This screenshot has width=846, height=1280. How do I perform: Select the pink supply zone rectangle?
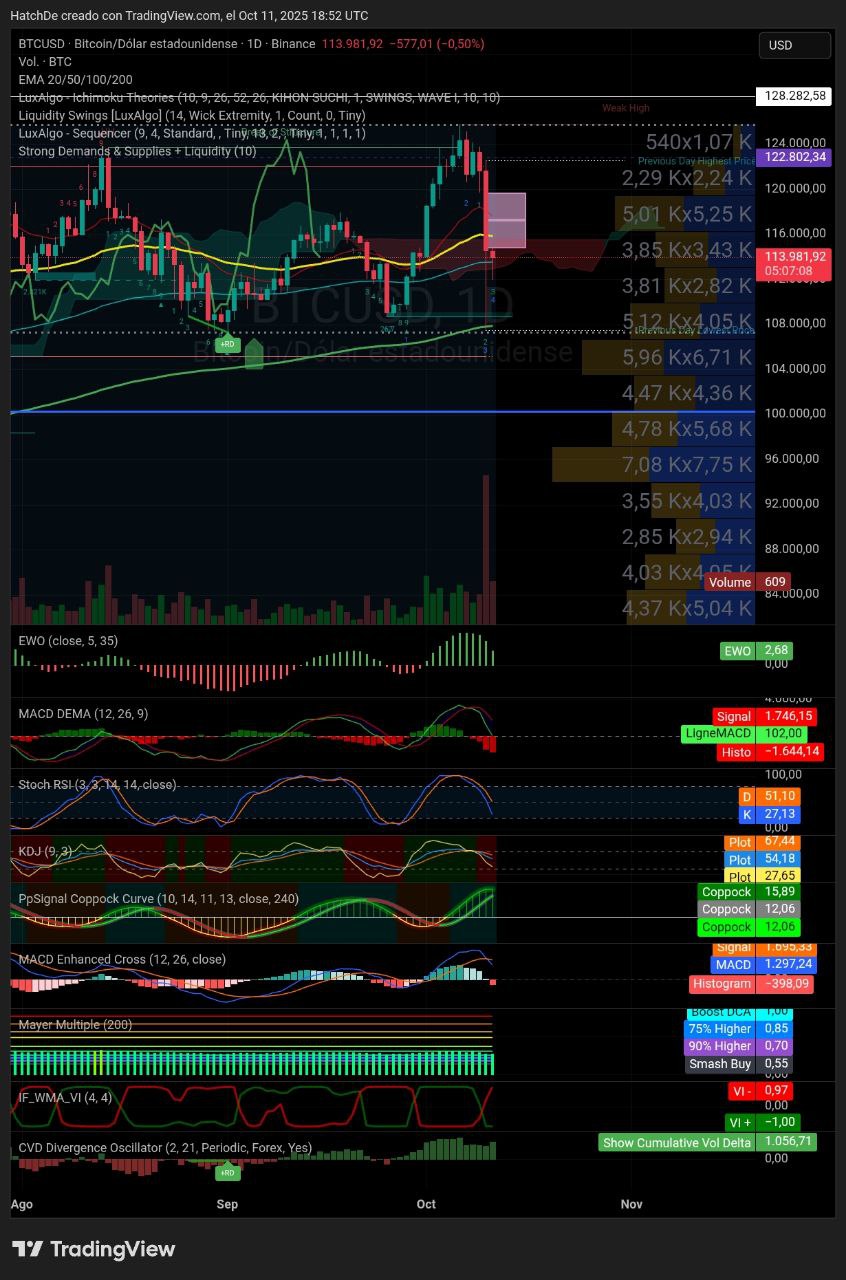pyautogui.click(x=506, y=220)
